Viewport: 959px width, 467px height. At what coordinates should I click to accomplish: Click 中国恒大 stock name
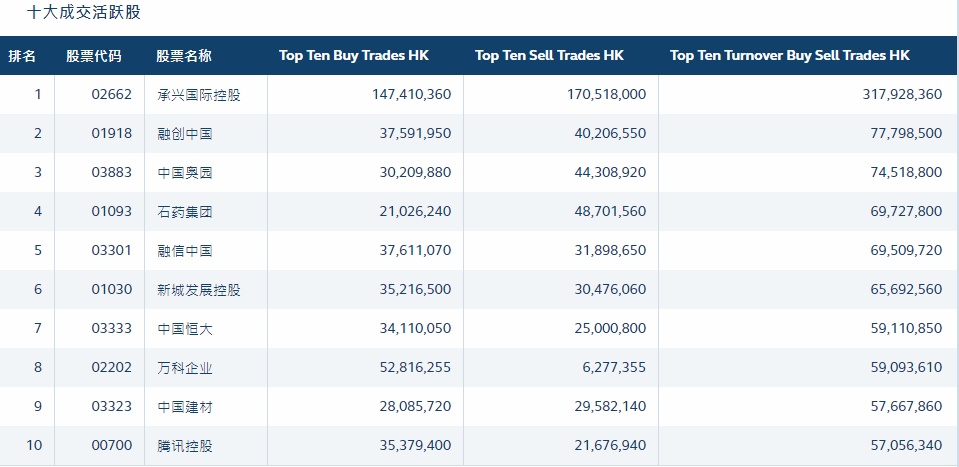point(185,329)
